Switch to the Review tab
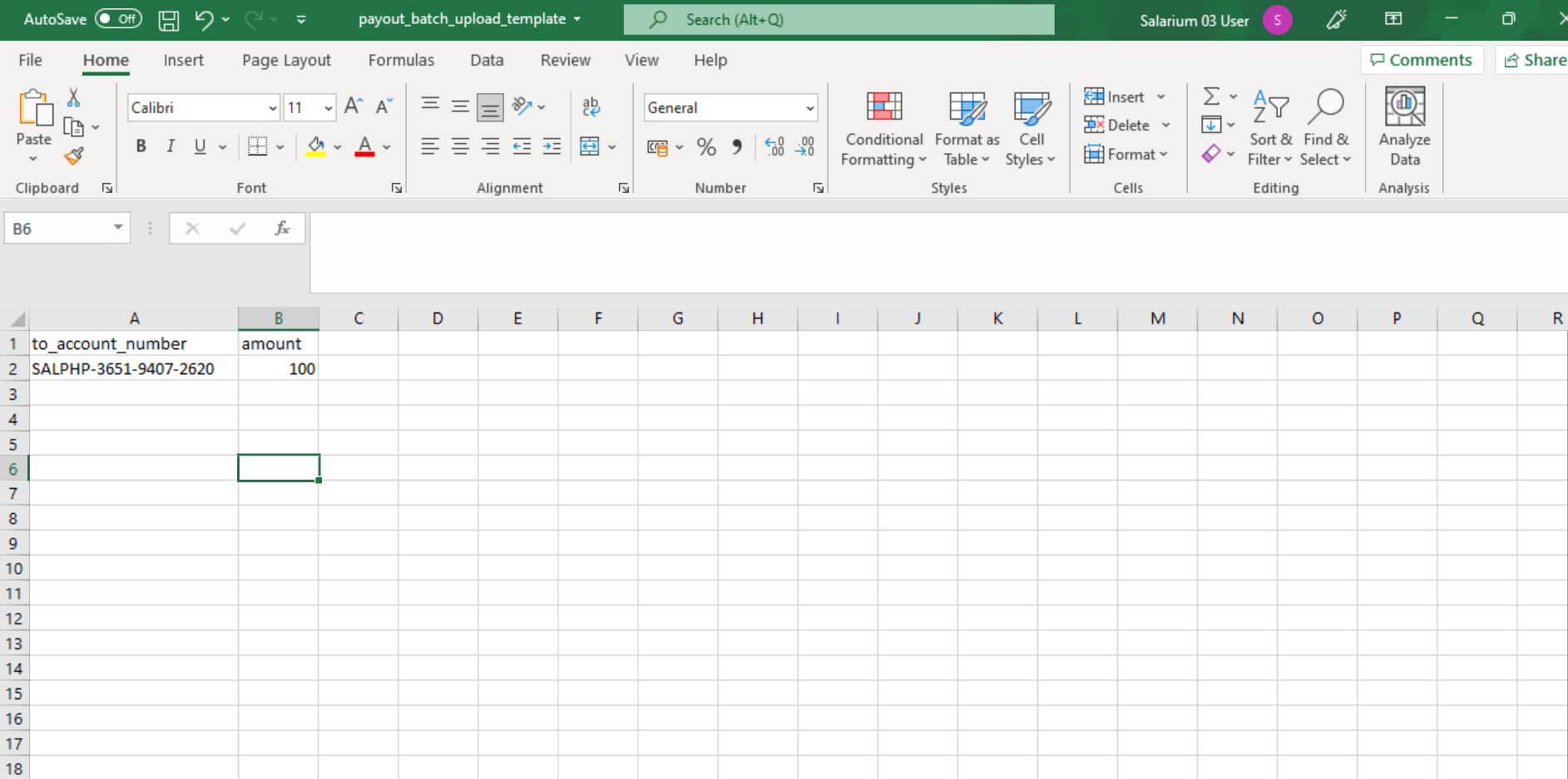Image resolution: width=1568 pixels, height=779 pixels. pyautogui.click(x=566, y=60)
